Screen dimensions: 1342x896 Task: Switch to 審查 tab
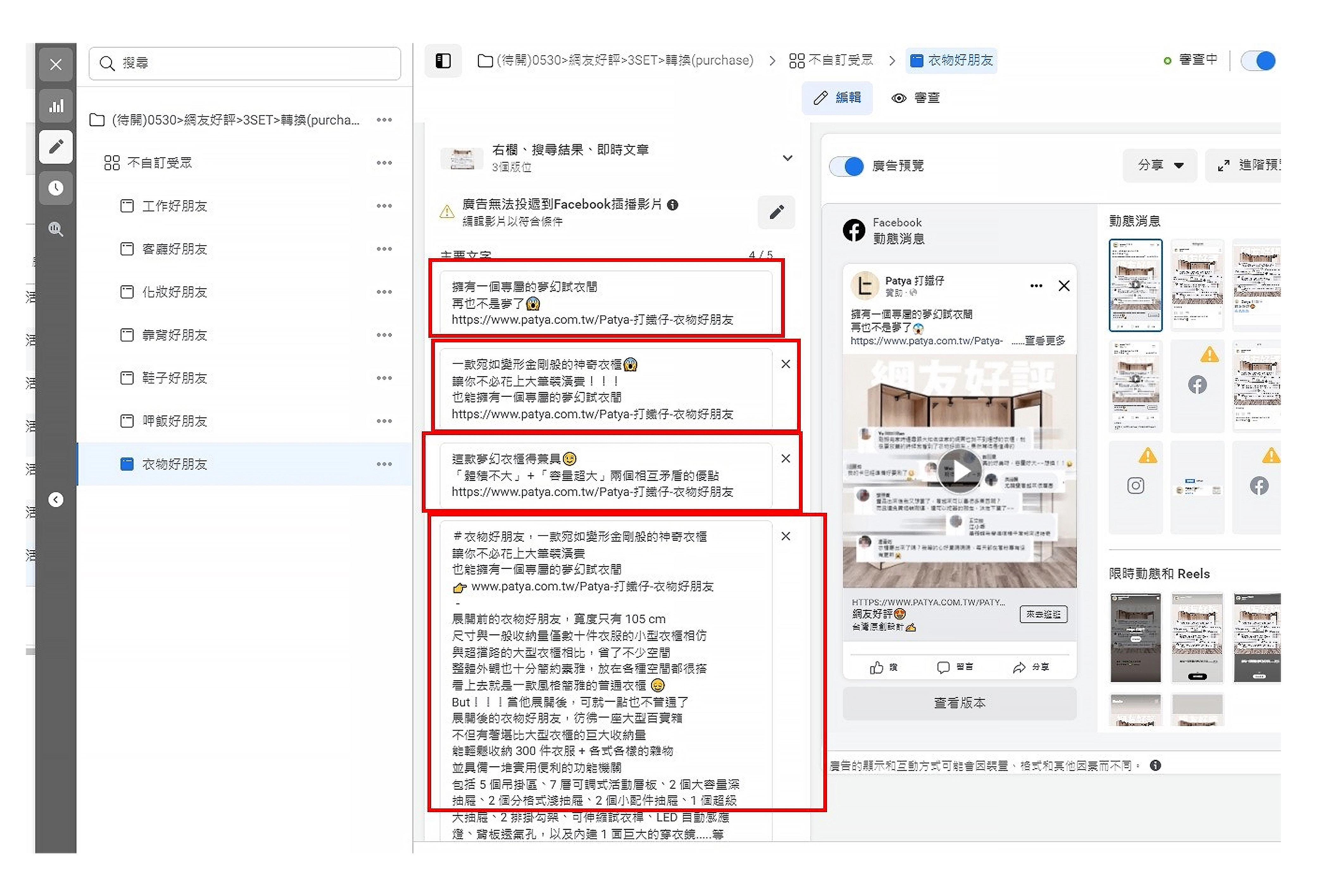(916, 98)
